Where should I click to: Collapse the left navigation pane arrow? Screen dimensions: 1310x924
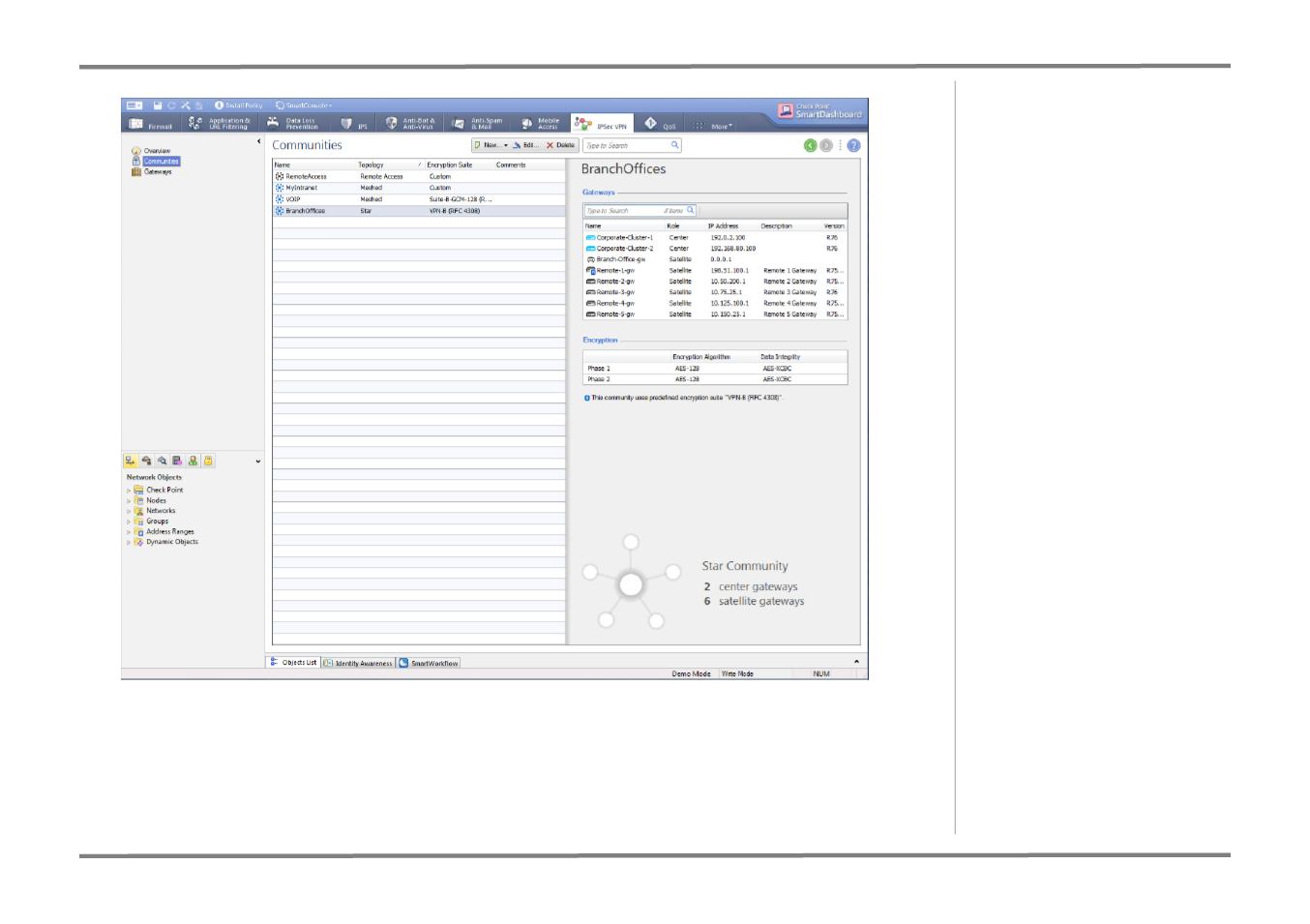pos(258,141)
